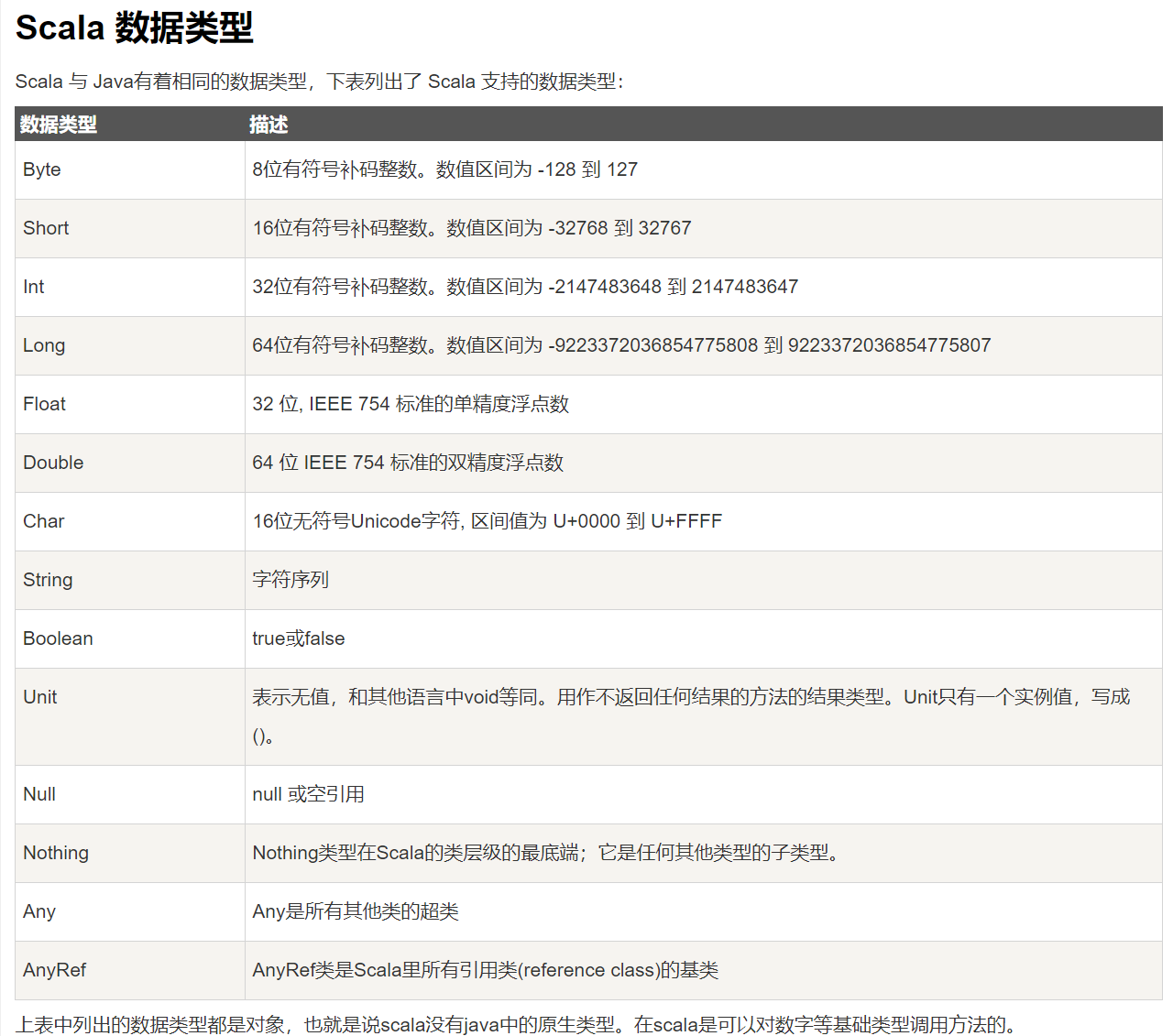
Task: Select the "Long" cell
Action: tap(130, 345)
